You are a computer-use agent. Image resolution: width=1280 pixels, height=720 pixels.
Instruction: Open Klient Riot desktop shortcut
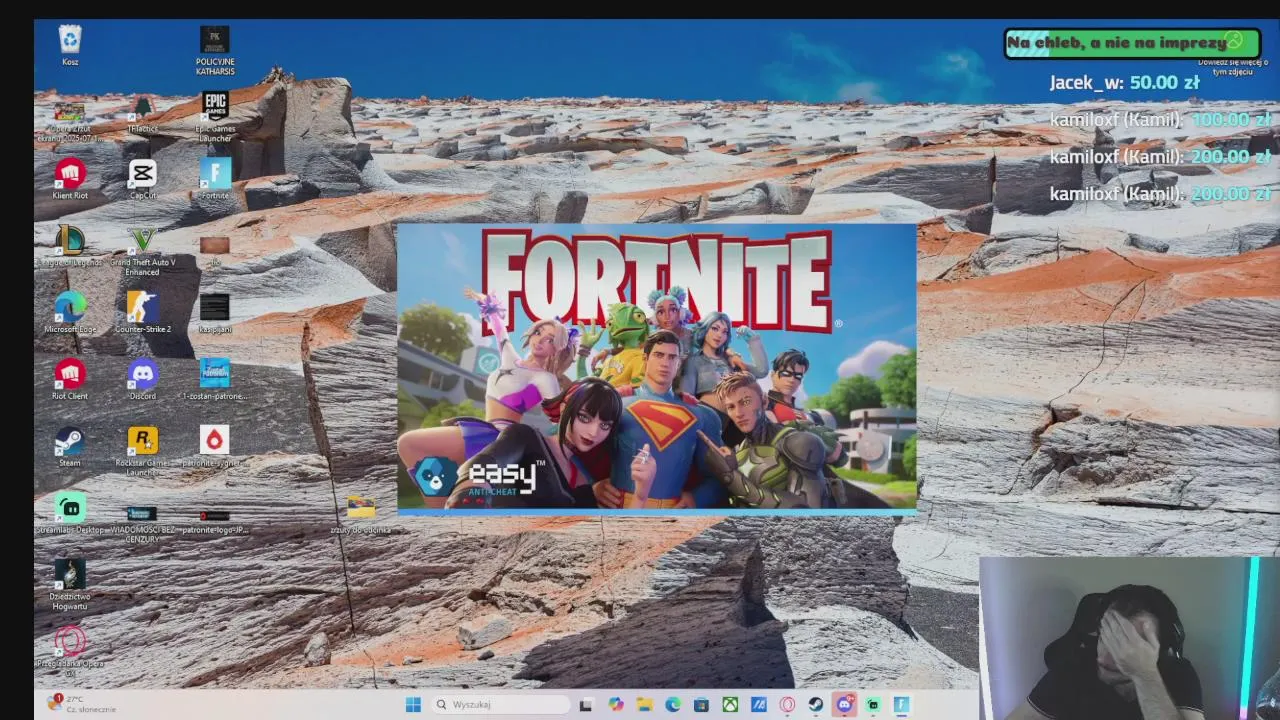point(70,179)
